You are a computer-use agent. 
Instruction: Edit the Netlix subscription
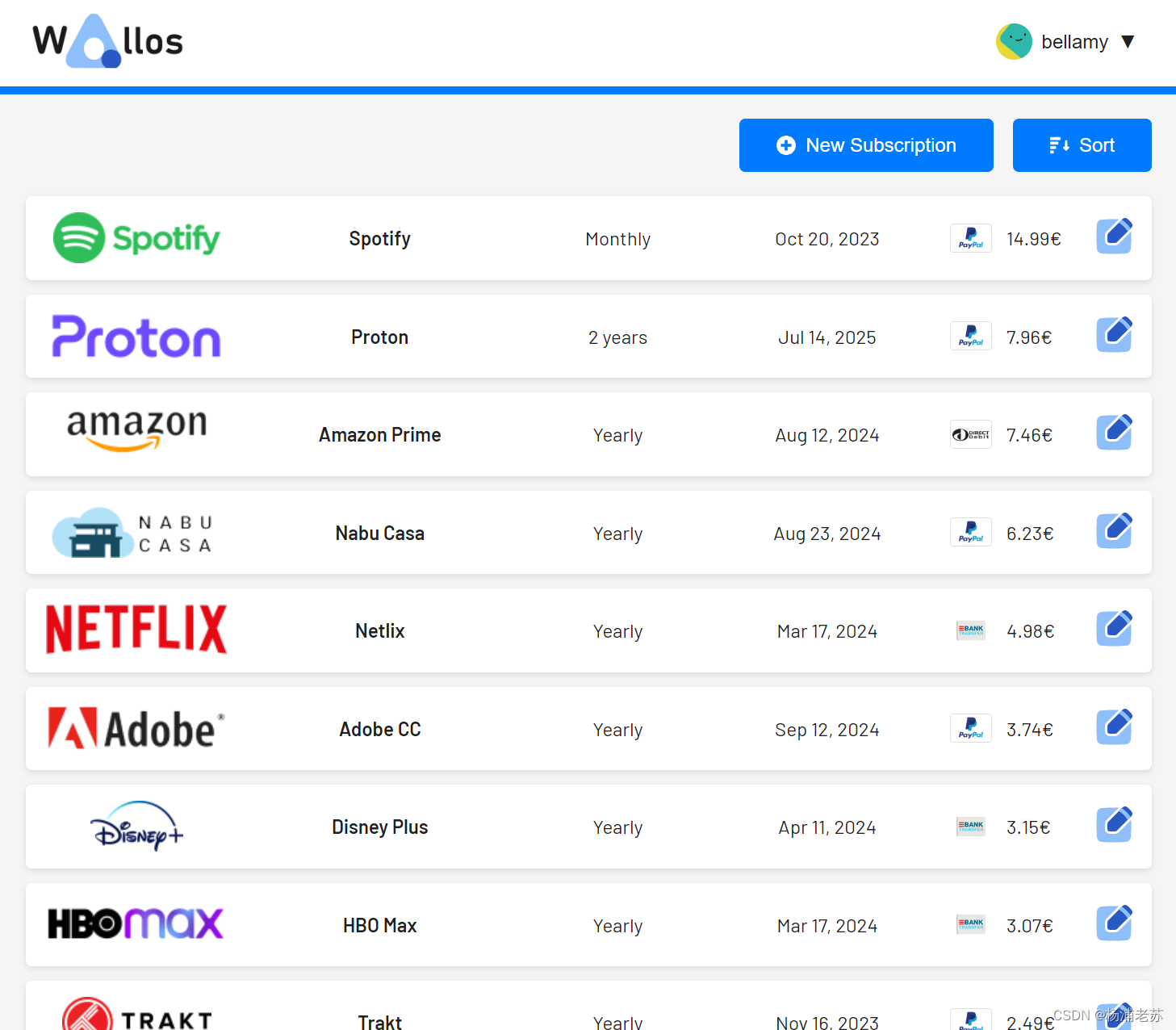[1114, 629]
